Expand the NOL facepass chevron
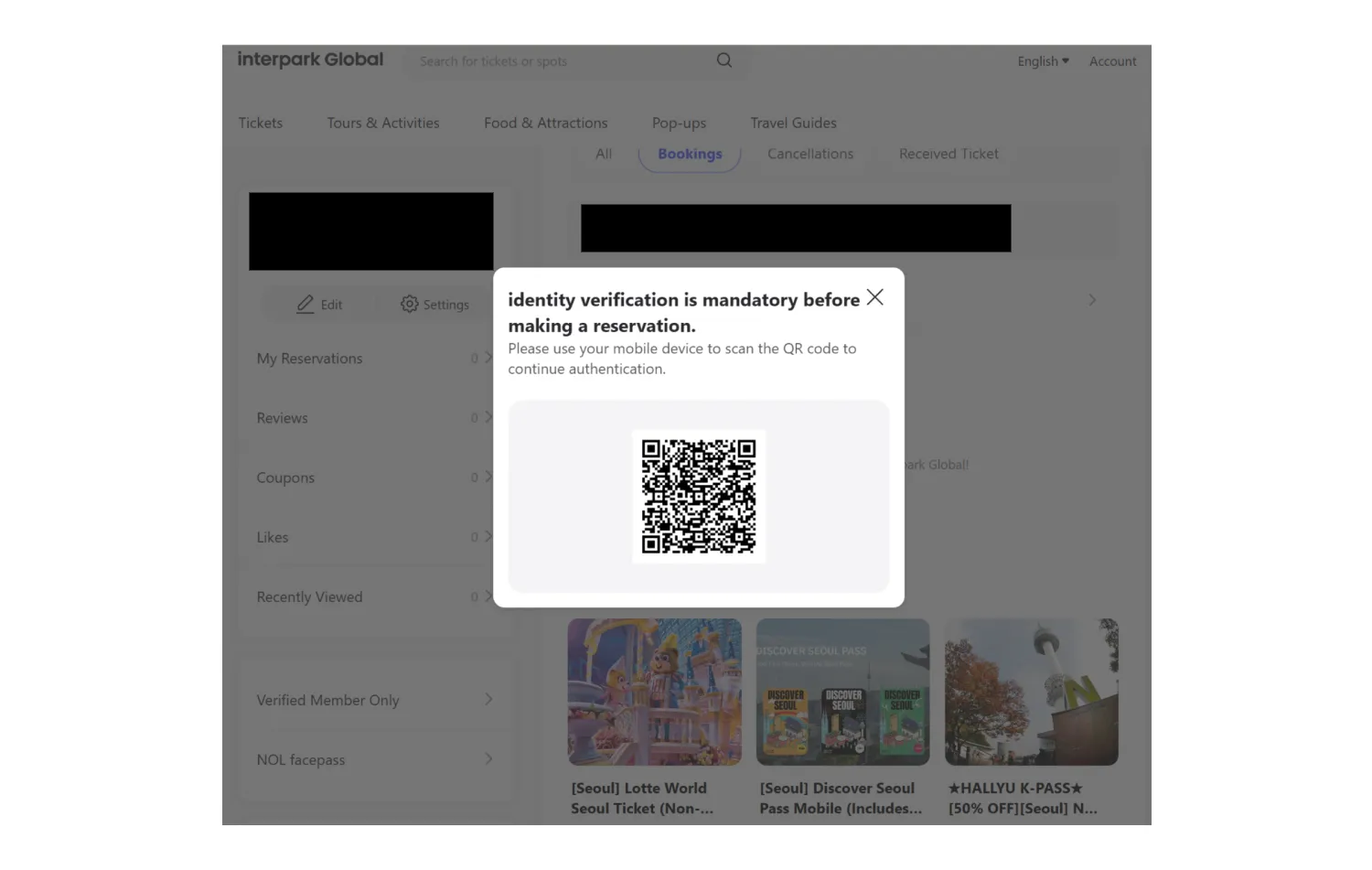The height and width of the screenshot is (870, 1372). coord(488,758)
